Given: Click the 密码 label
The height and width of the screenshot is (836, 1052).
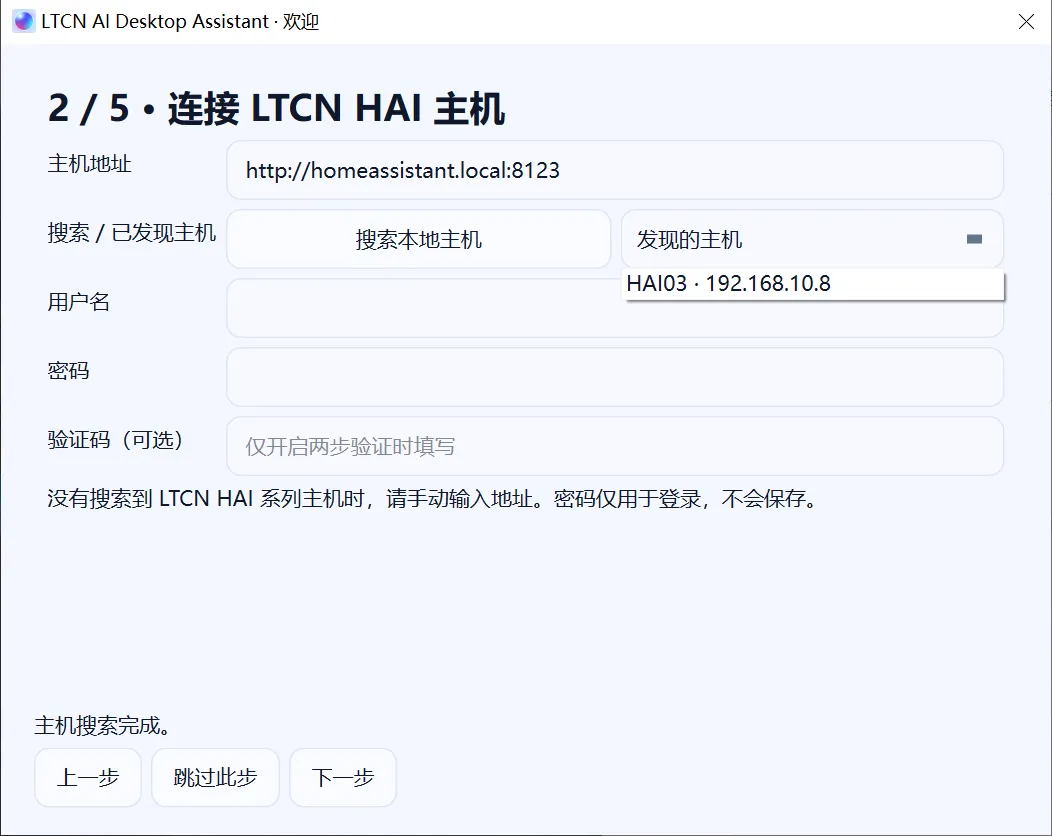Looking at the screenshot, I should (x=68, y=371).
